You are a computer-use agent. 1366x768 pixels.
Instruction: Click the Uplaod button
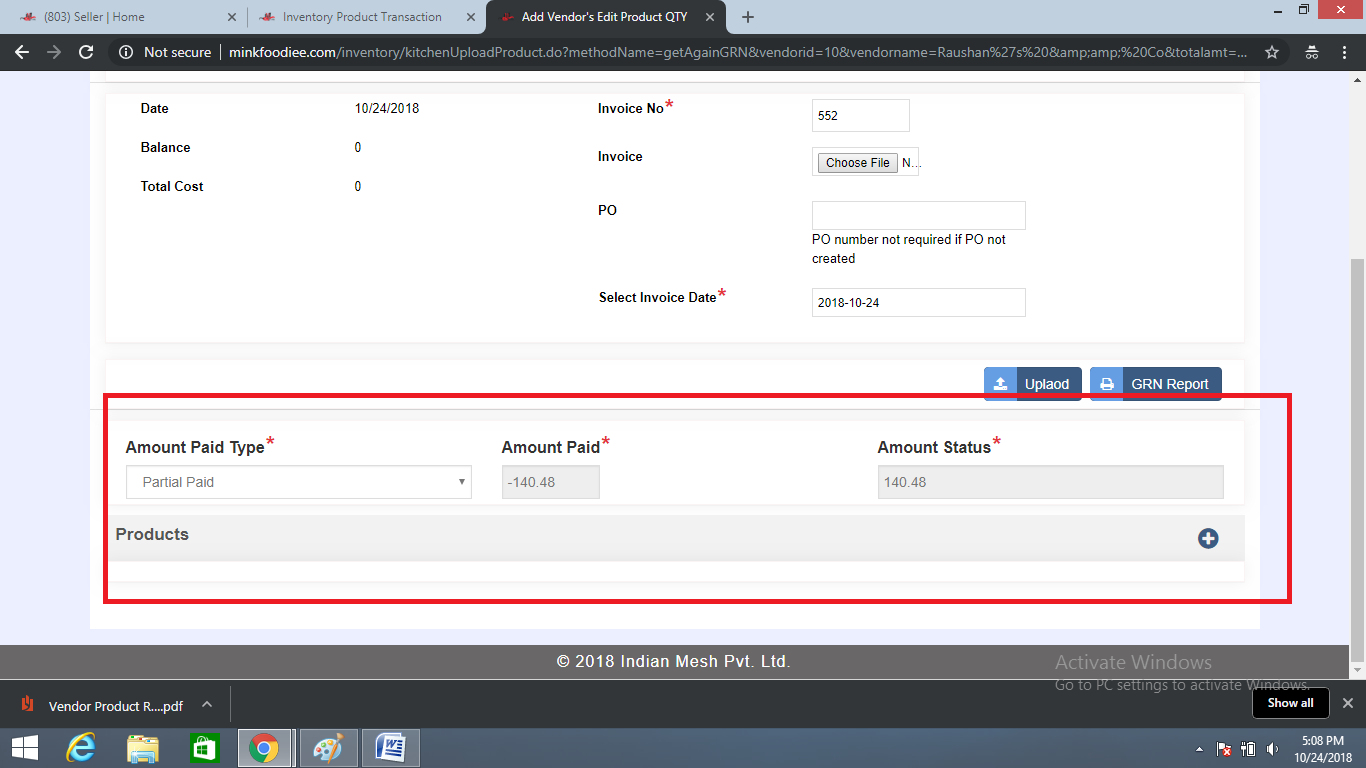pos(1032,384)
